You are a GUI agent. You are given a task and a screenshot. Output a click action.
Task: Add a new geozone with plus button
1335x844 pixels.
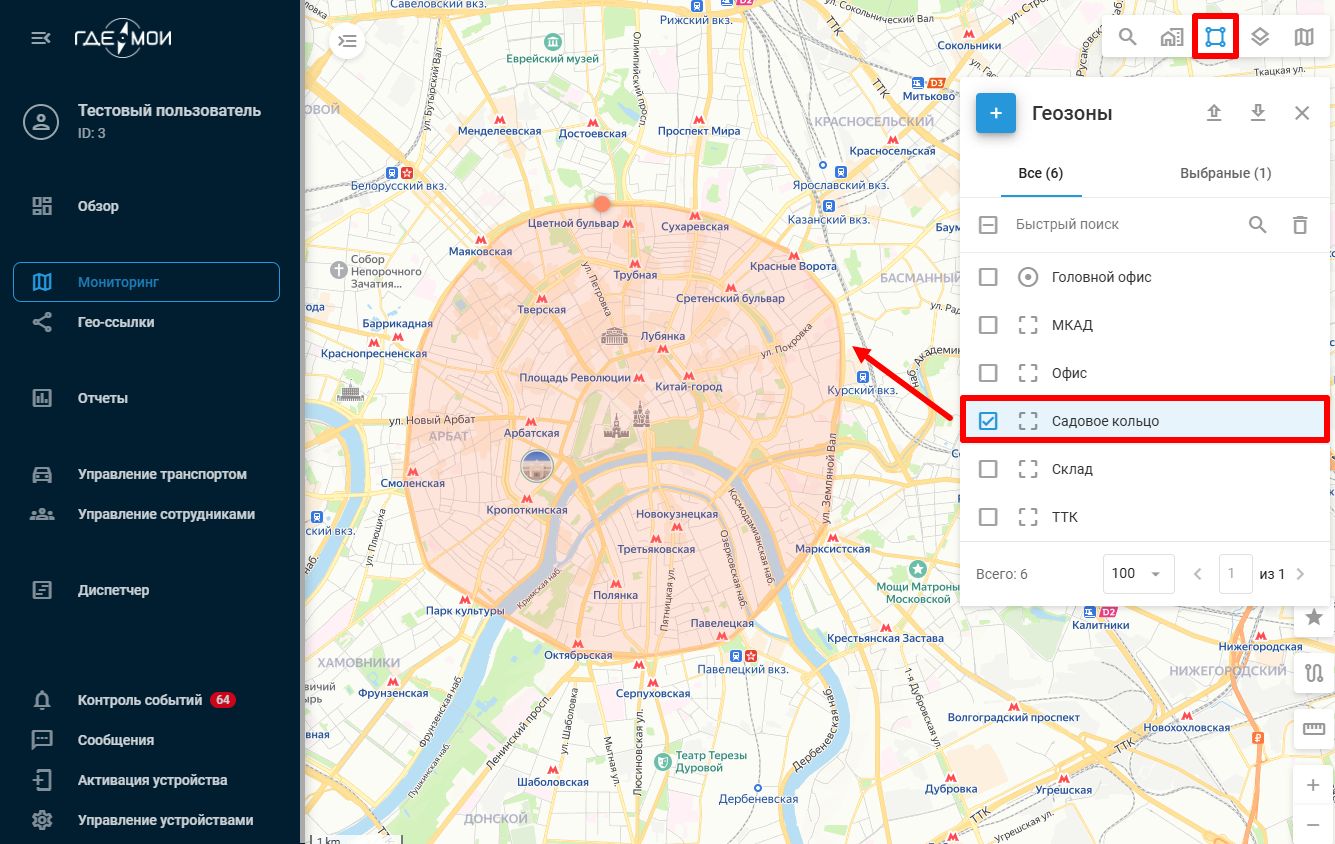(x=995, y=114)
